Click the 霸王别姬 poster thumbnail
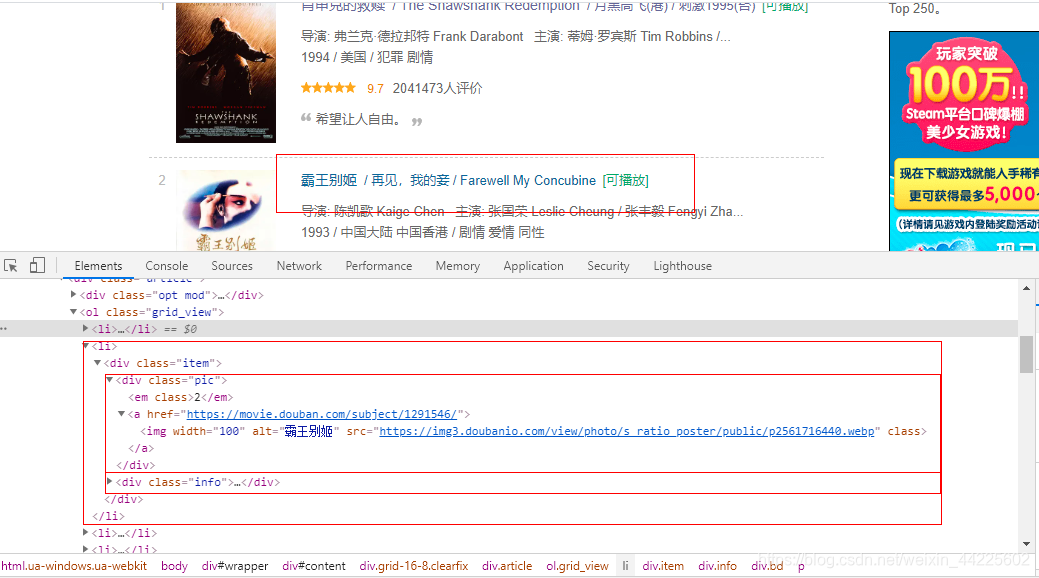Screen dimensions: 1039x578 coord(225,211)
